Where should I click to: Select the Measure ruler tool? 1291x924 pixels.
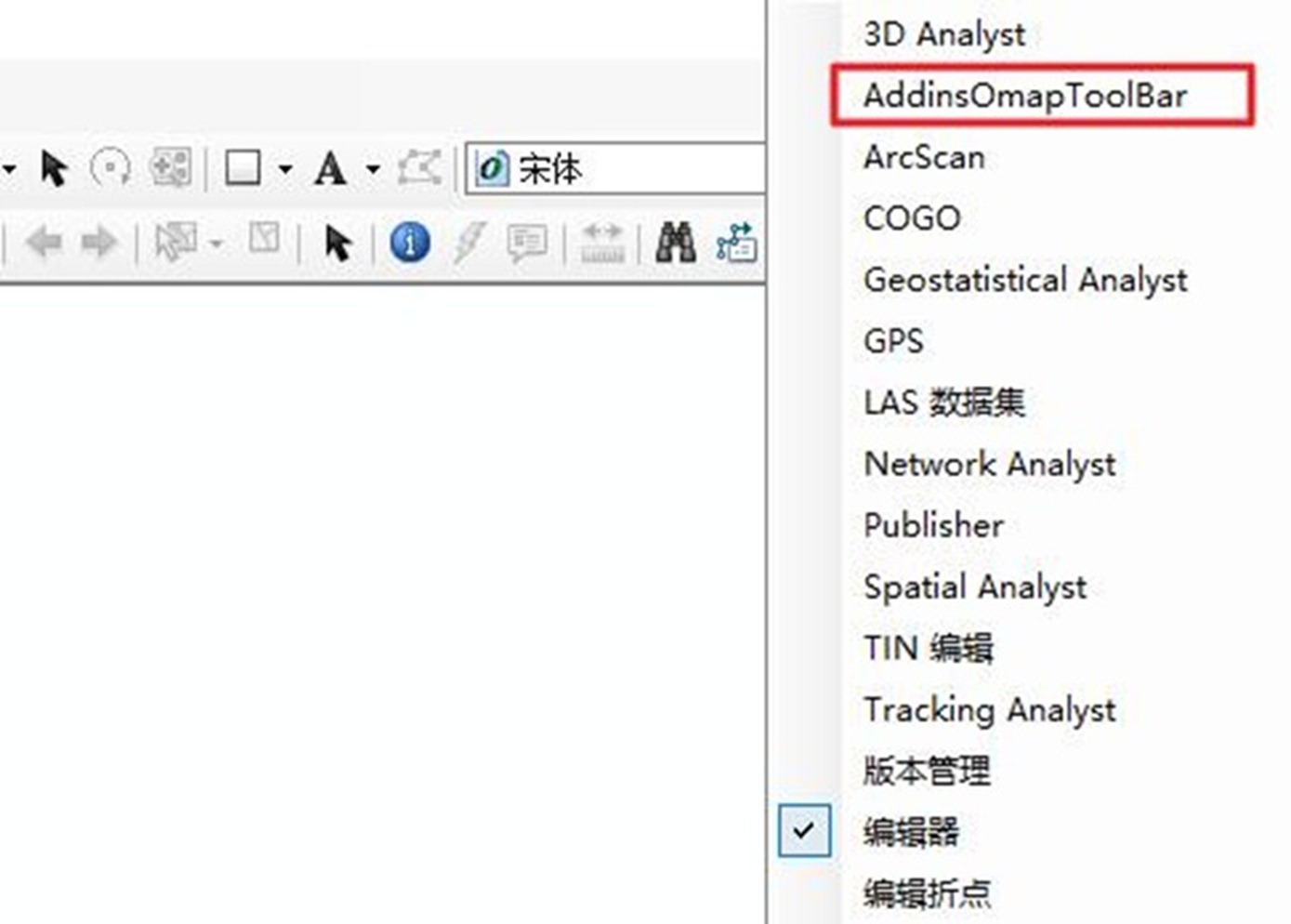click(601, 244)
